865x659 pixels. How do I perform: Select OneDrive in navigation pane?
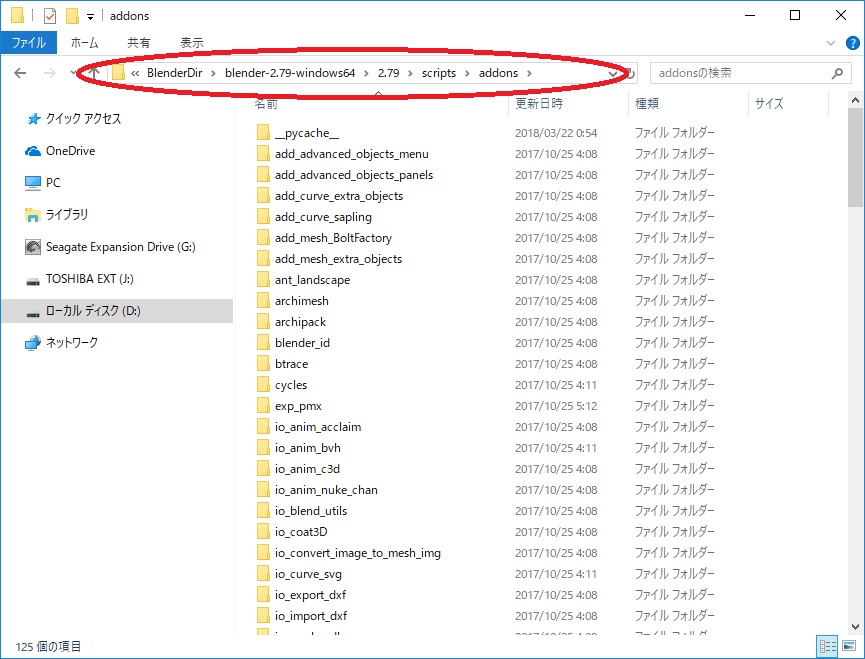pyautogui.click(x=70, y=151)
